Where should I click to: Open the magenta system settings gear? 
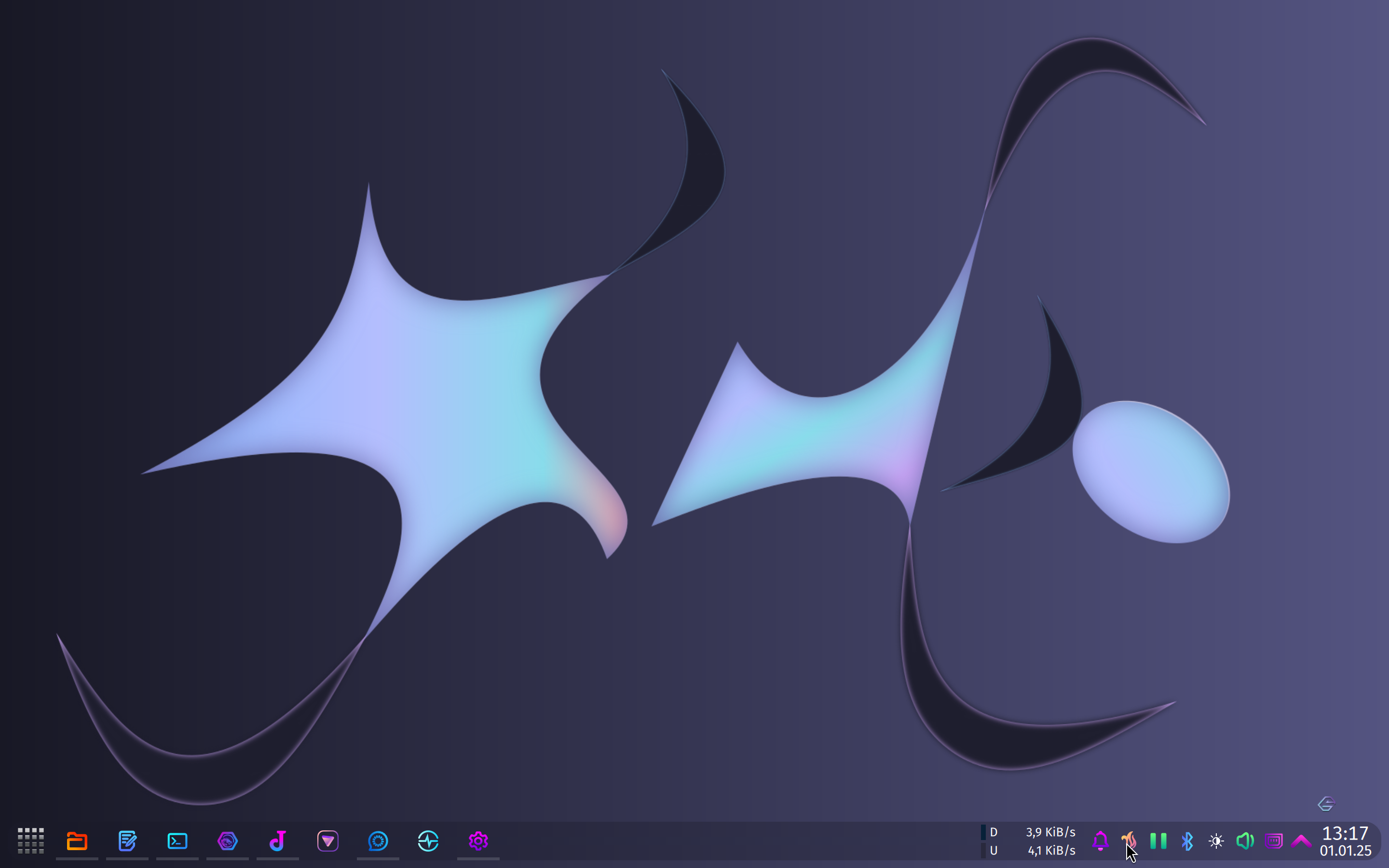(478, 841)
